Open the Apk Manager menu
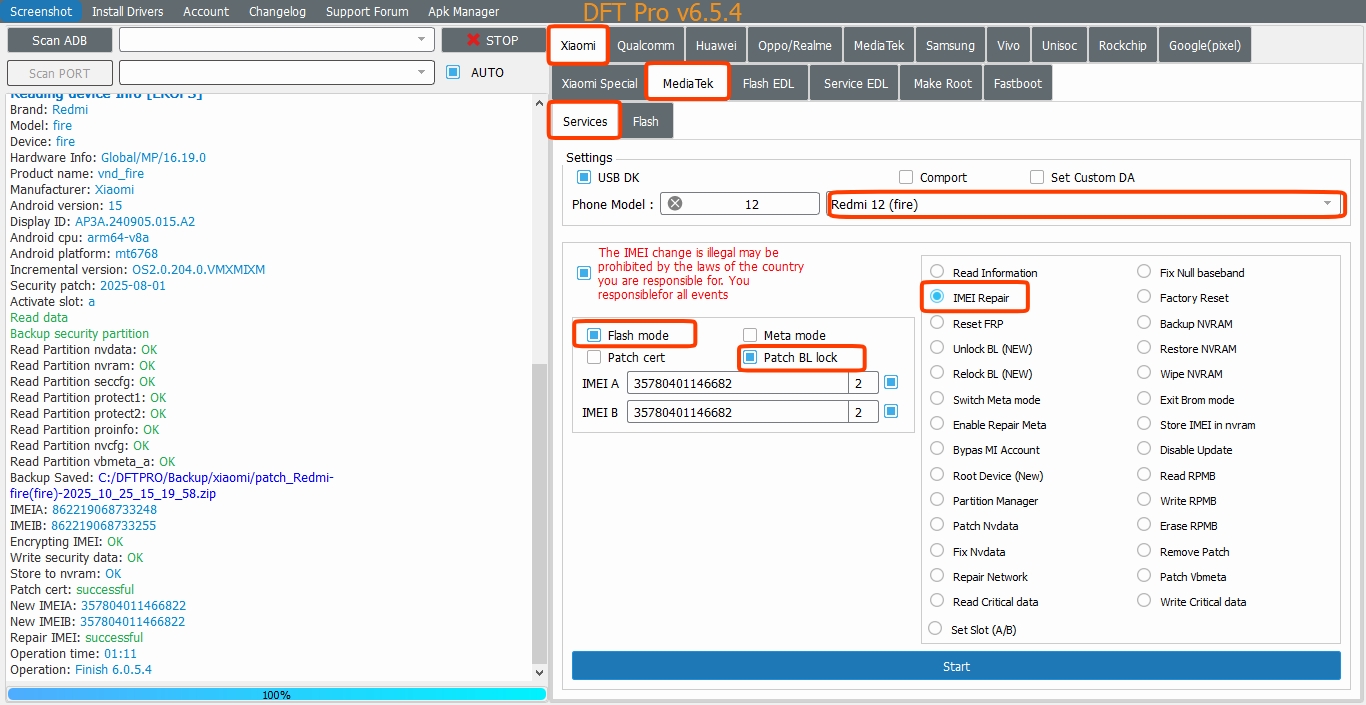 (464, 11)
